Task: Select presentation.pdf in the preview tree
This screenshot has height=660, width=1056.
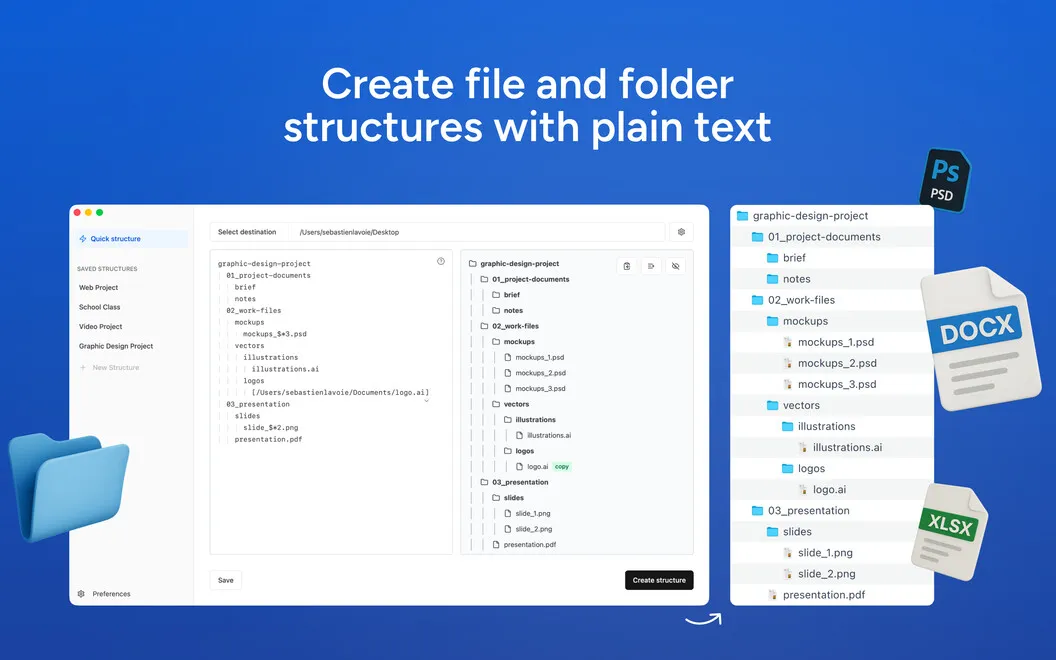Action: (x=529, y=545)
